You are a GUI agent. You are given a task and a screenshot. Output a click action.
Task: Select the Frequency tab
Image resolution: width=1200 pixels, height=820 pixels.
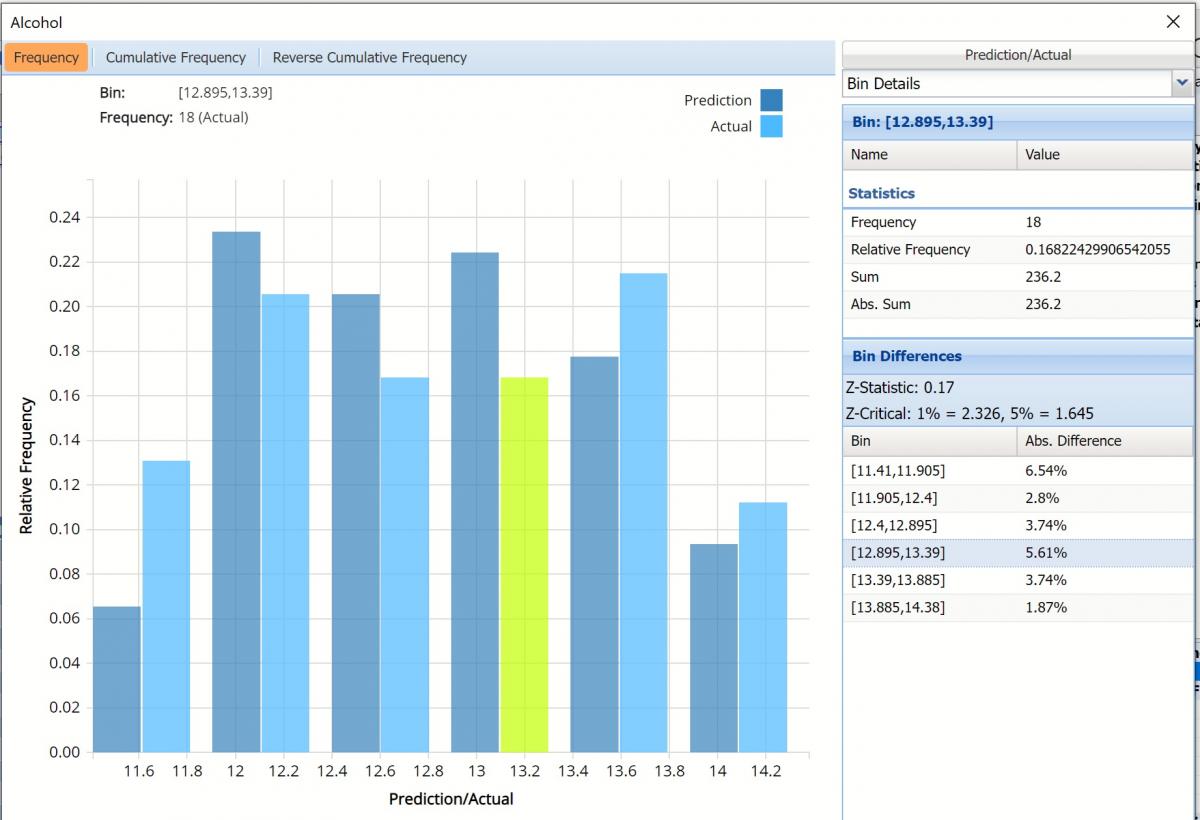pos(46,57)
